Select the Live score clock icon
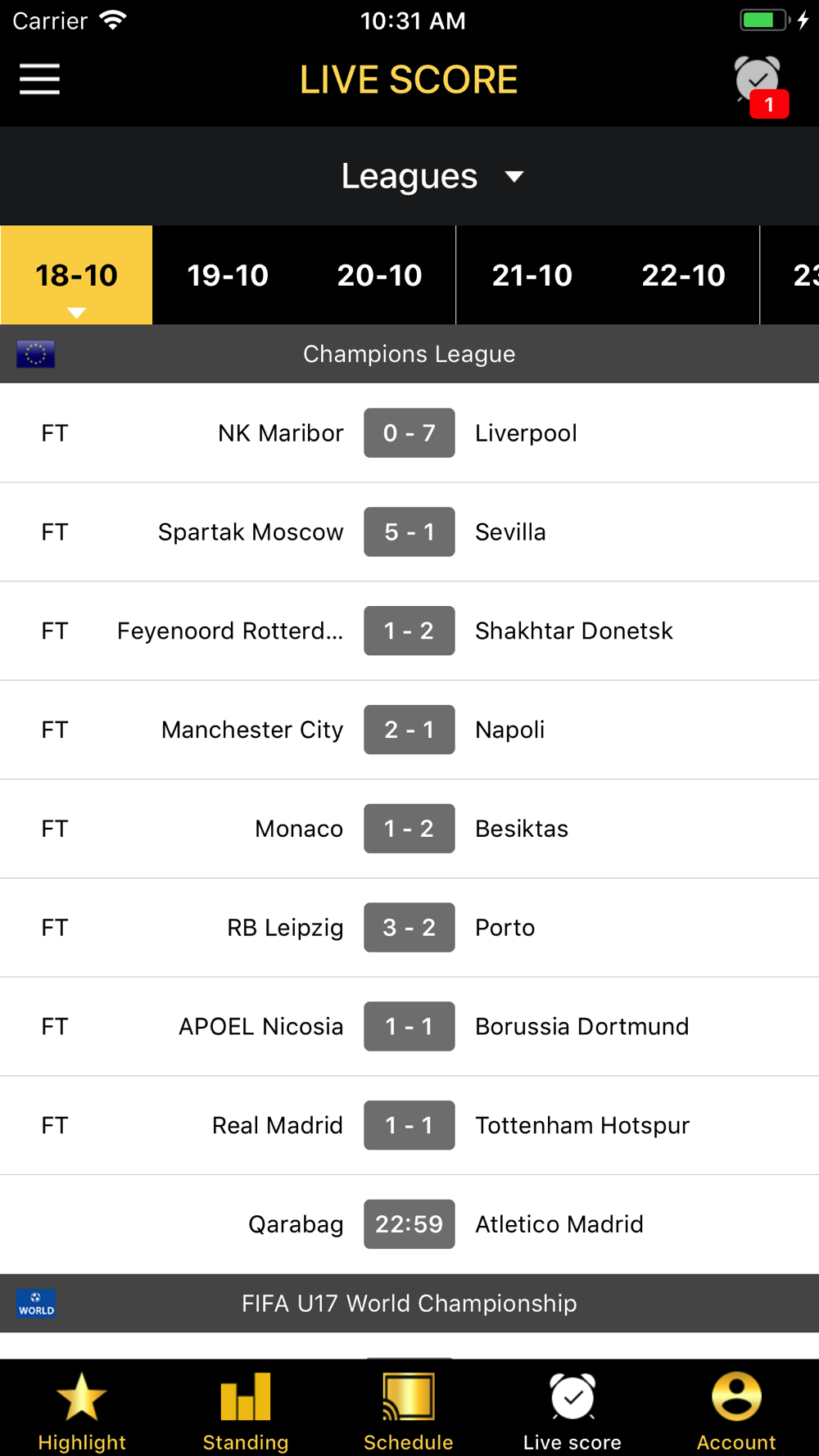 point(572,1397)
